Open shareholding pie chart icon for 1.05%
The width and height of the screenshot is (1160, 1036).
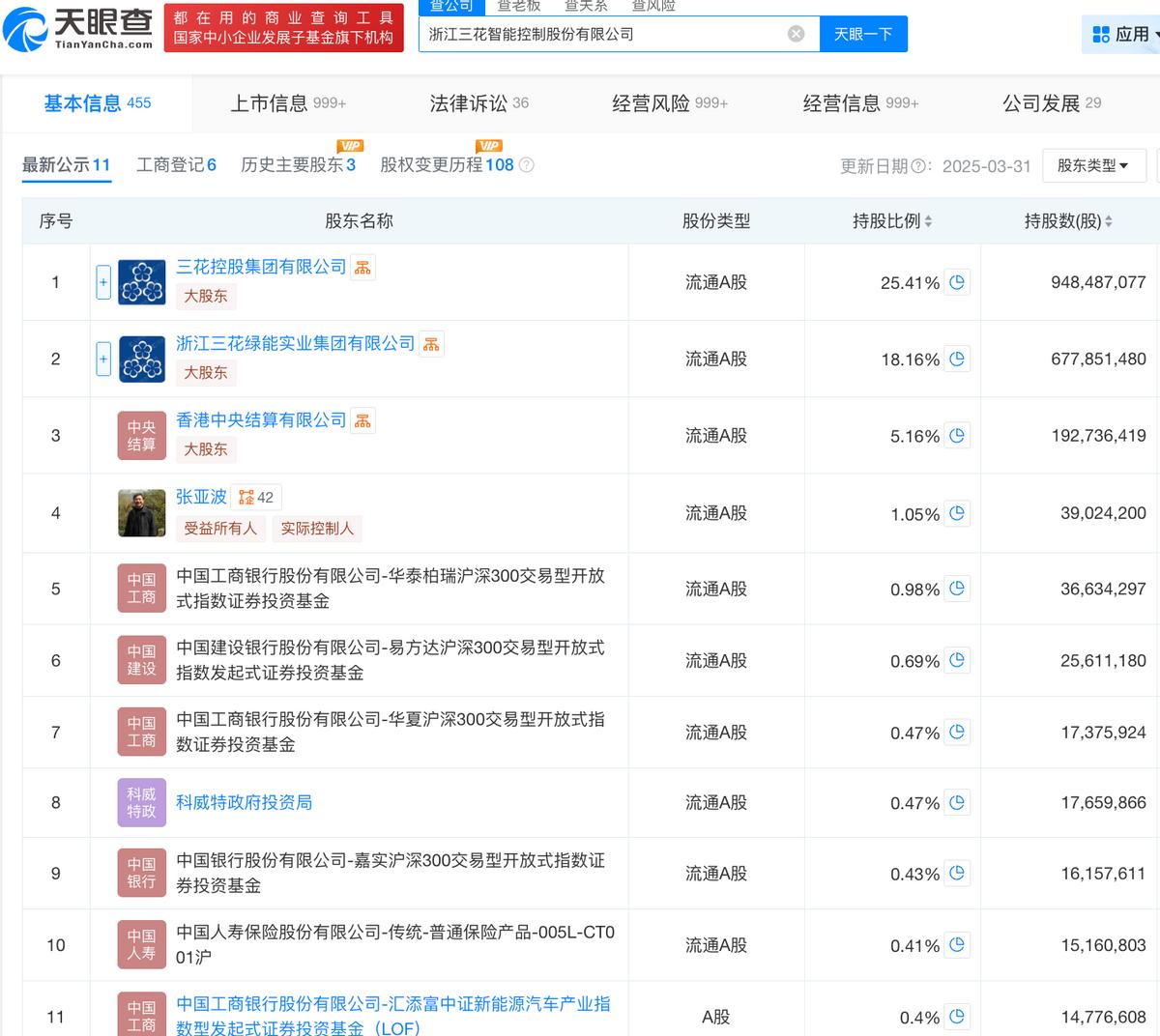(957, 513)
